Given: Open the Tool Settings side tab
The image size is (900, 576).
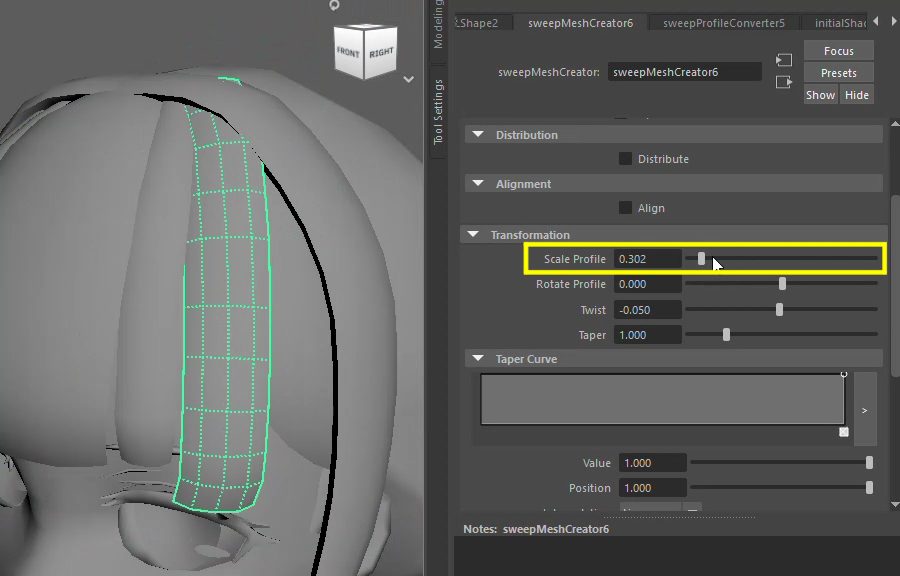Looking at the screenshot, I should click(x=439, y=112).
